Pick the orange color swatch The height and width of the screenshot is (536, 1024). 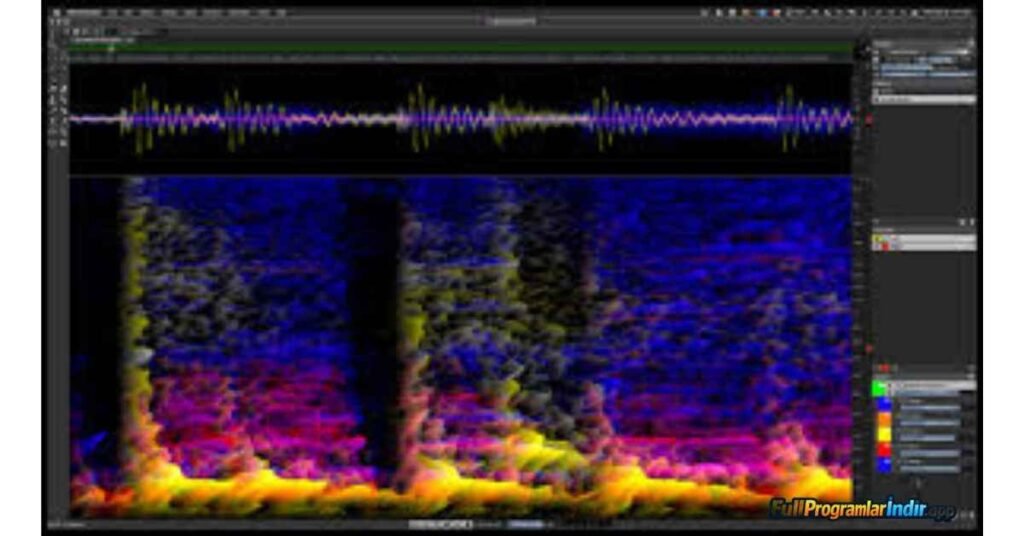coord(884,419)
